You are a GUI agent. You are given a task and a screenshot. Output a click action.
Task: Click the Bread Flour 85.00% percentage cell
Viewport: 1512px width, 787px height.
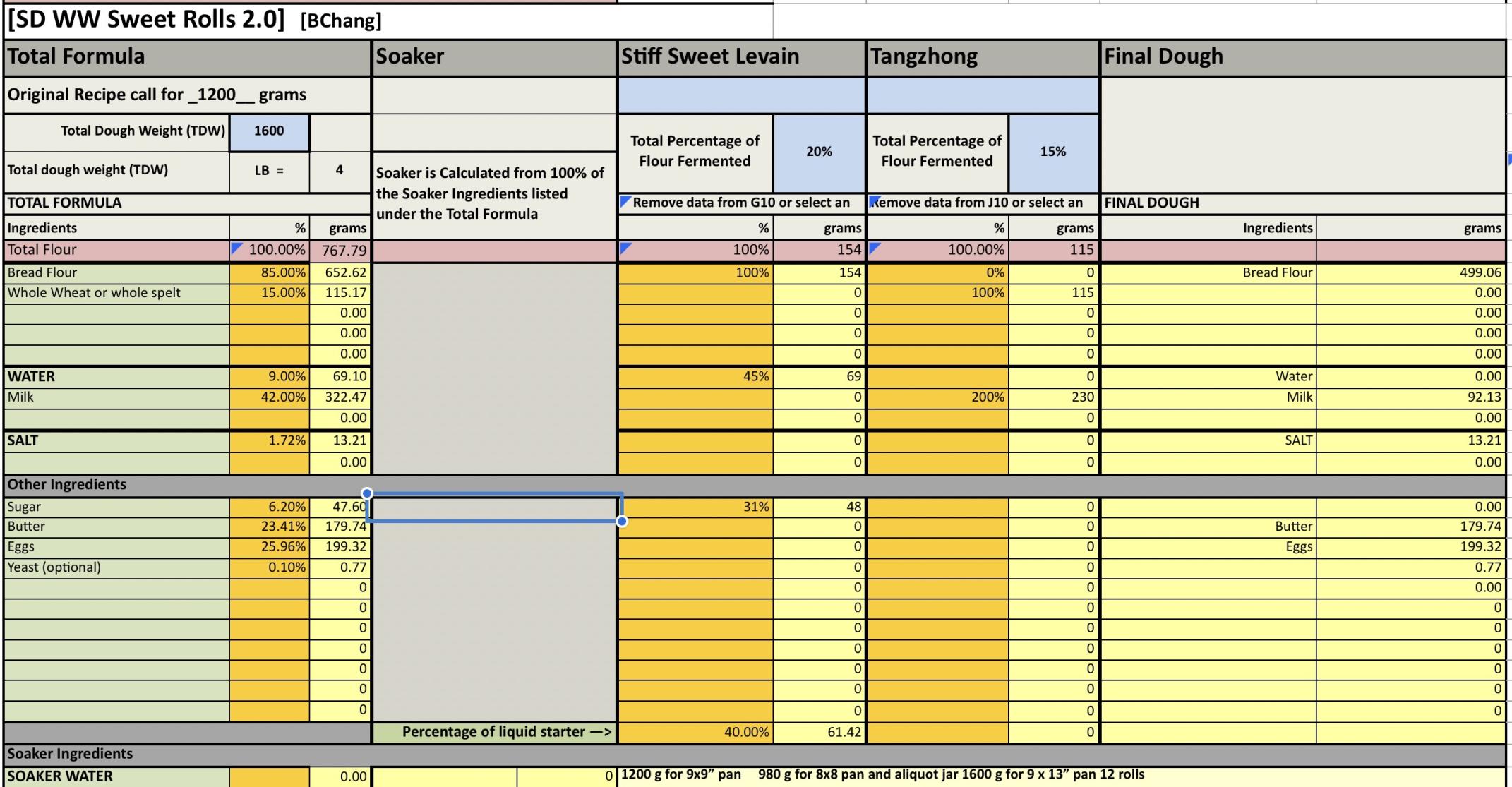pos(269,272)
